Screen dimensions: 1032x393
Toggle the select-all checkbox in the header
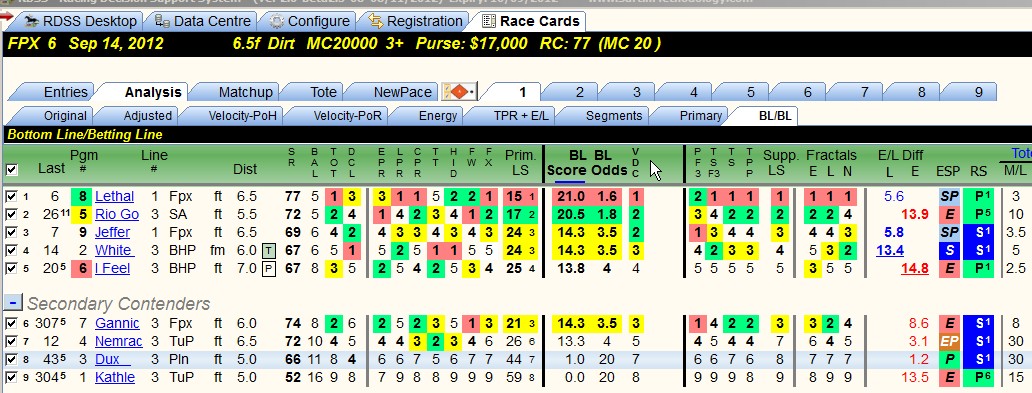click(11, 170)
